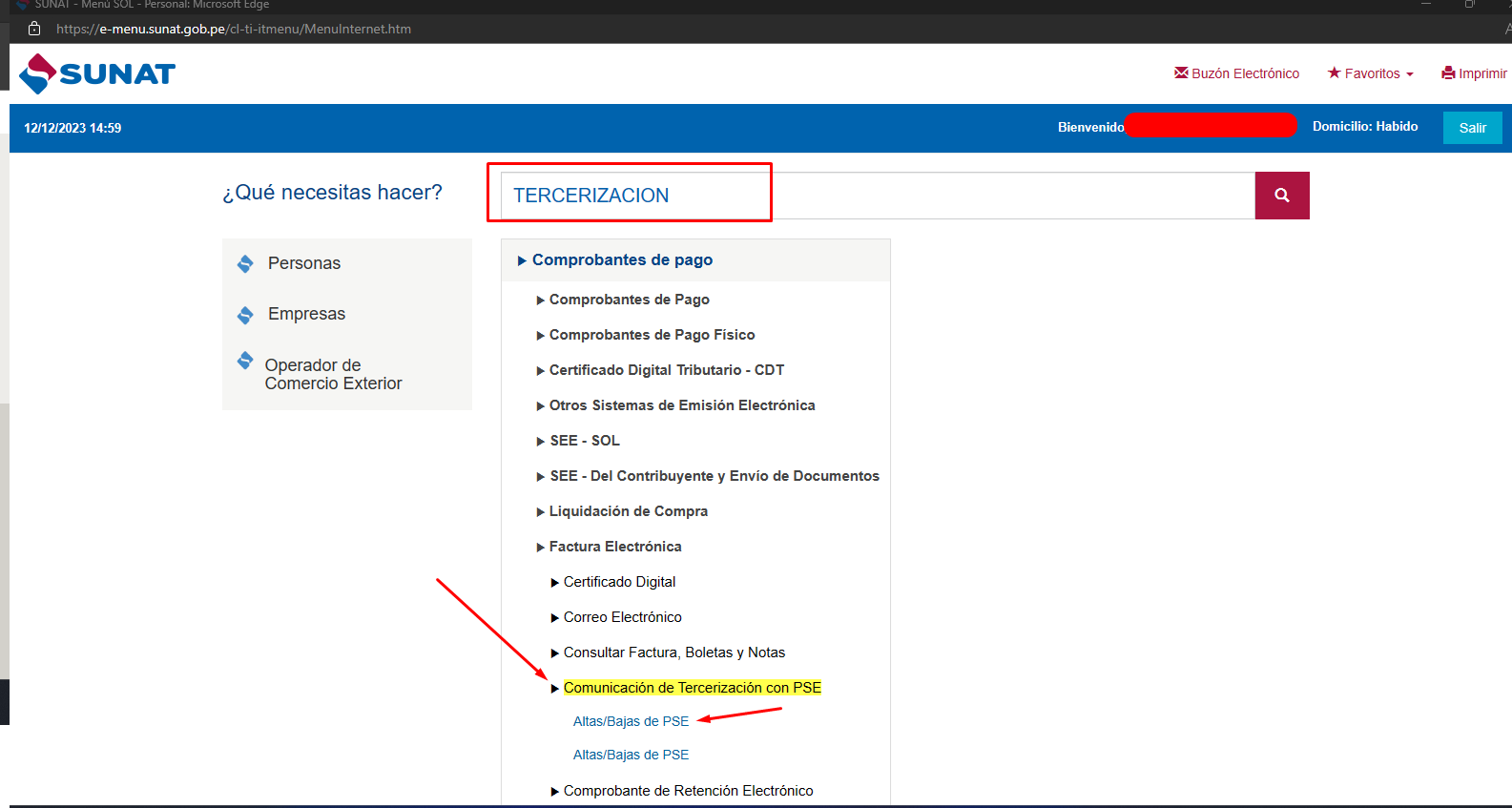This screenshot has width=1512, height=808.
Task: Expand Consultar Factura, Boletas y Notas
Action: [673, 653]
